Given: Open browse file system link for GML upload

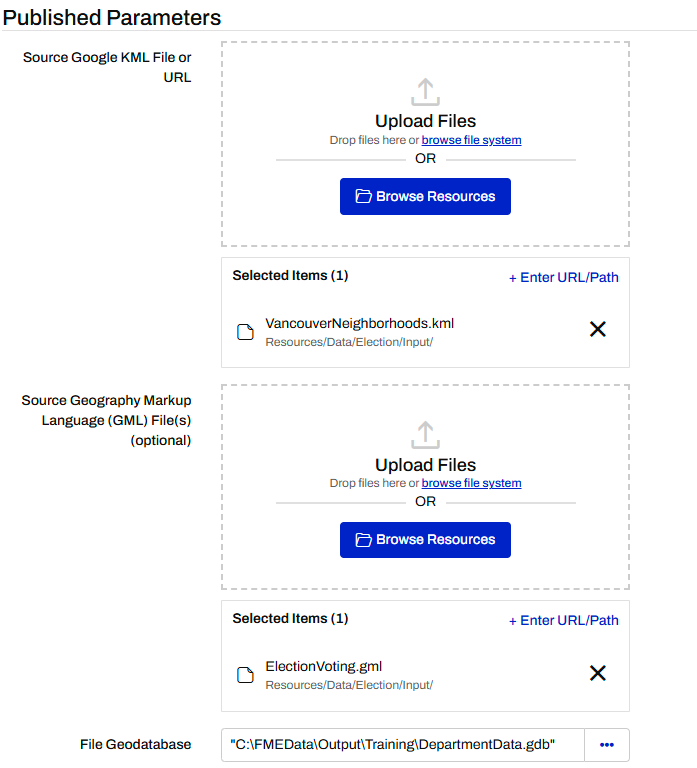Looking at the screenshot, I should (x=471, y=483).
